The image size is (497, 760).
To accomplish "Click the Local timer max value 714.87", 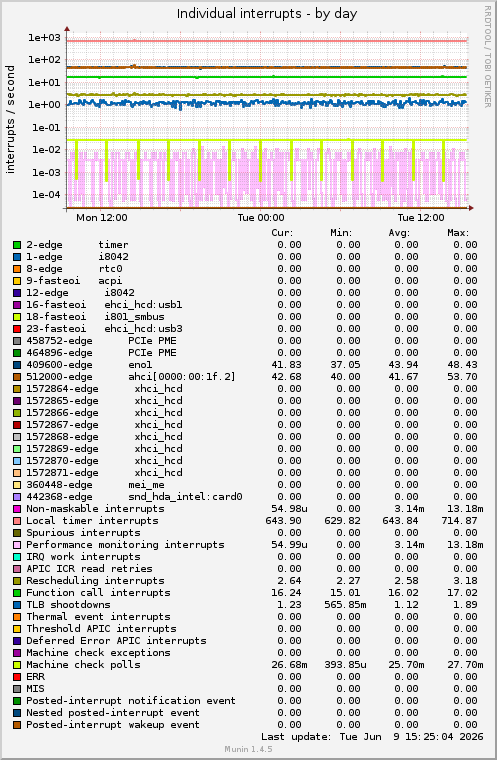I will coord(462,521).
